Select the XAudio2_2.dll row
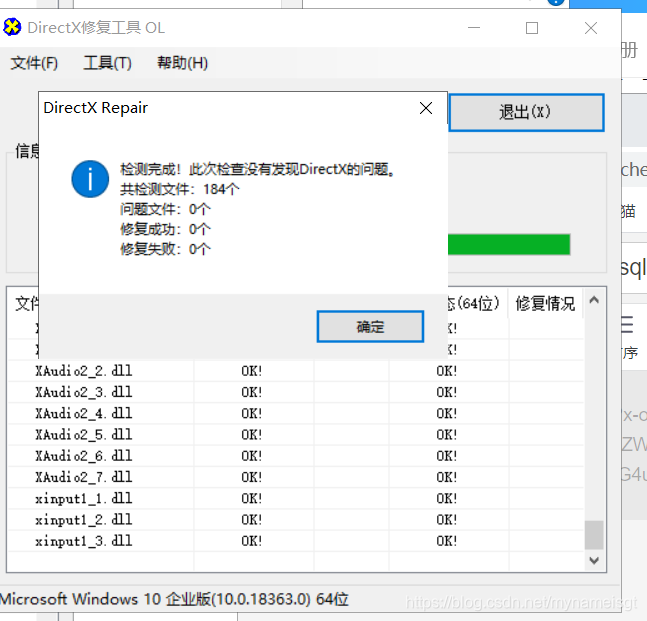This screenshot has height=621, width=647. 295,371
